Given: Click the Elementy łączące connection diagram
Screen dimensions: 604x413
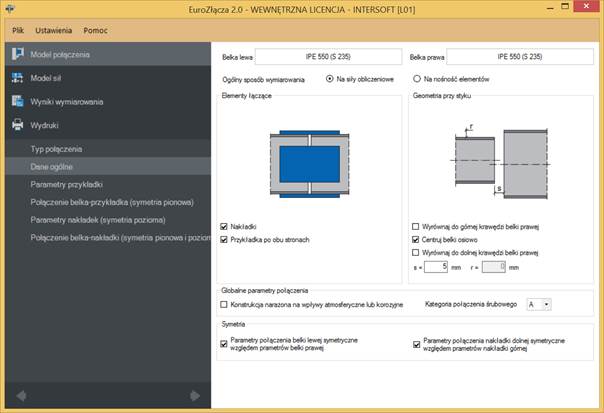Looking at the screenshot, I should [x=310, y=164].
